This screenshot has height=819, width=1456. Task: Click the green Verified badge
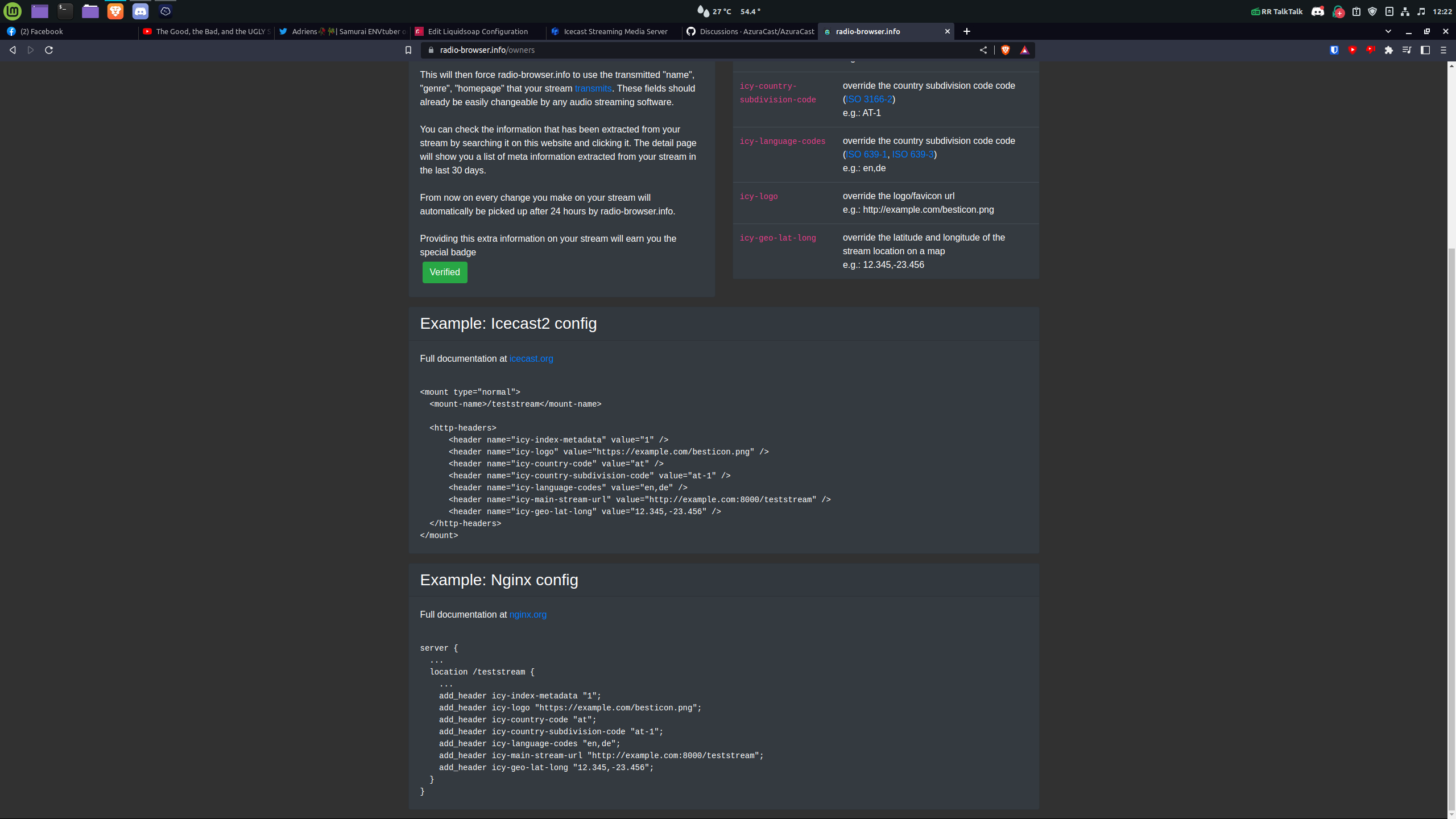point(444,272)
